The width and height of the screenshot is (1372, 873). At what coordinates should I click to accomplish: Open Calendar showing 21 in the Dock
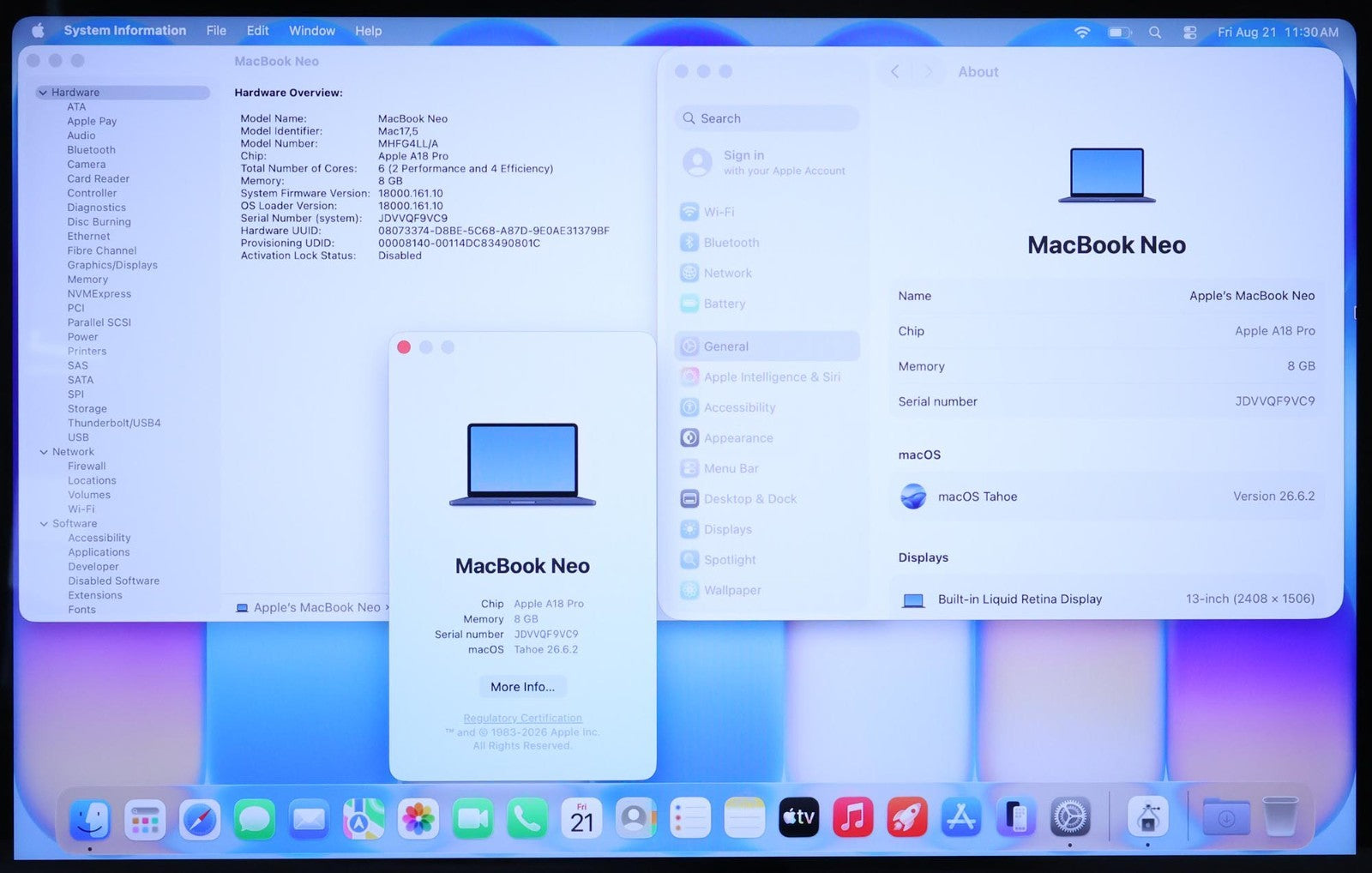[581, 819]
